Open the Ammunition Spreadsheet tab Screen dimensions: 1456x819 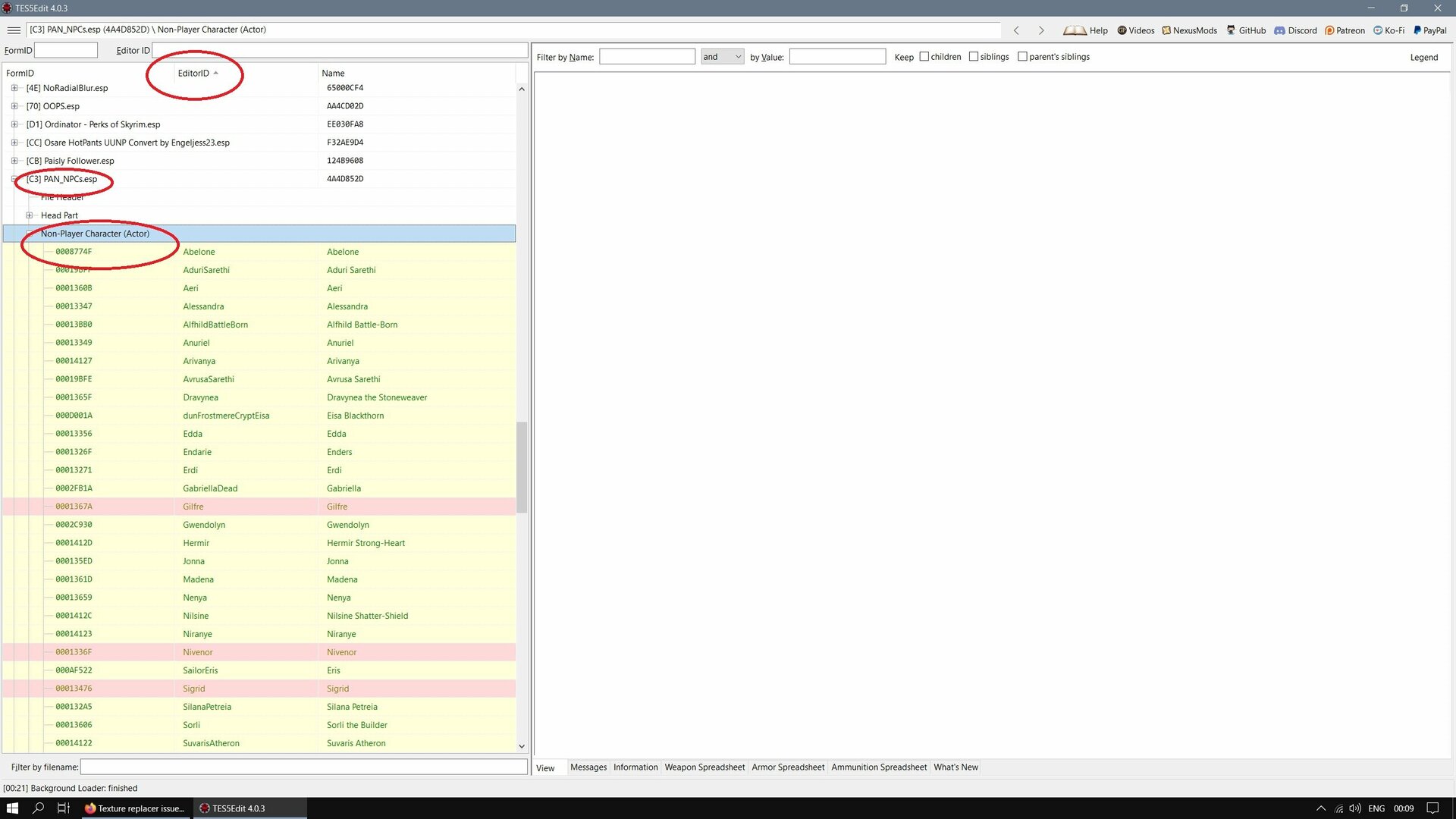879,767
